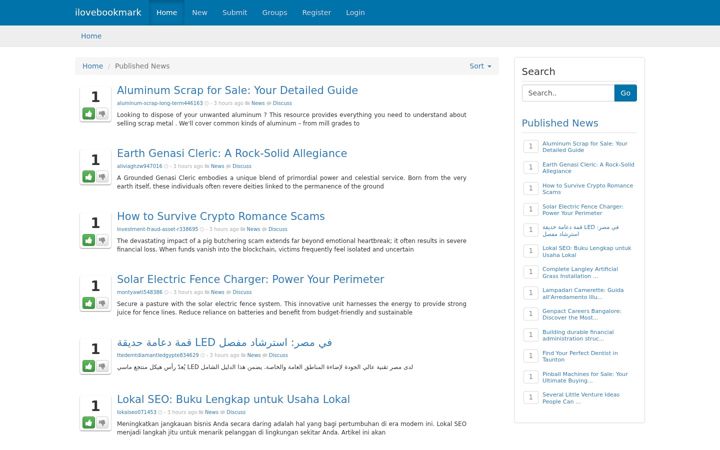Open sidebar link Several Little Venture Ideas
Image resolution: width=720 pixels, height=450 pixels.
click(x=581, y=398)
